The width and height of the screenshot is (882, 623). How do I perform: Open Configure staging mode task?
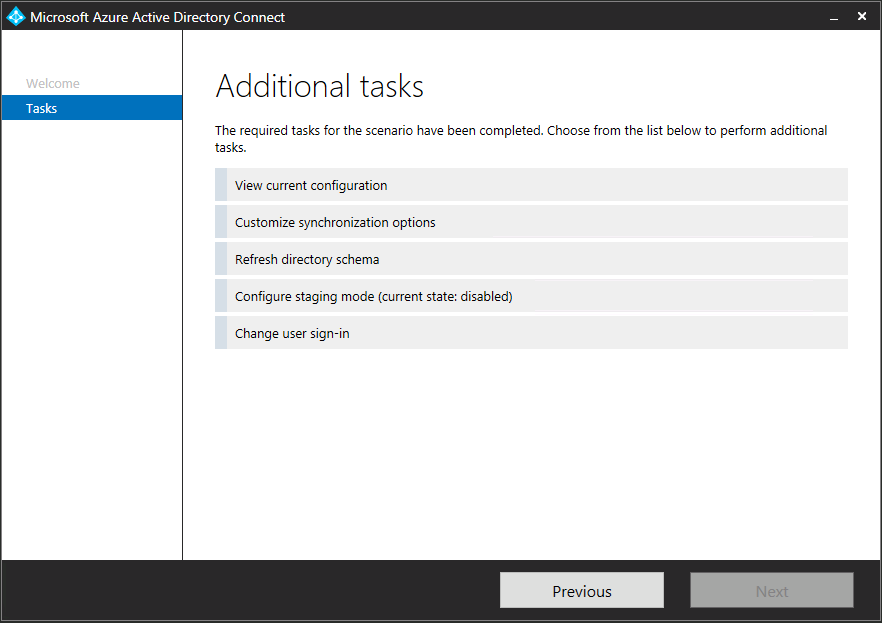[x=531, y=296]
